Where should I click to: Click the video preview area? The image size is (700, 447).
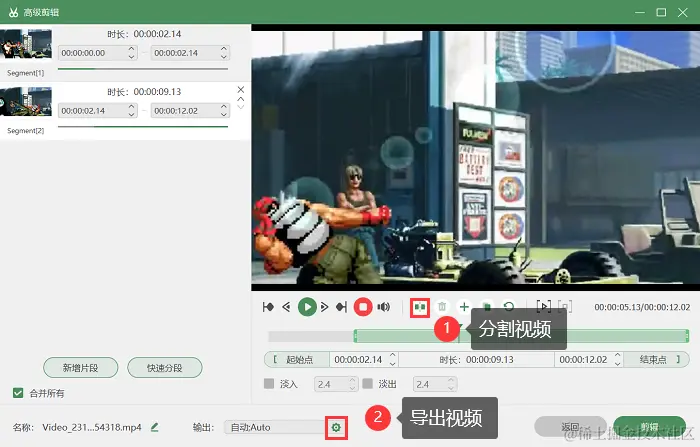click(475, 157)
